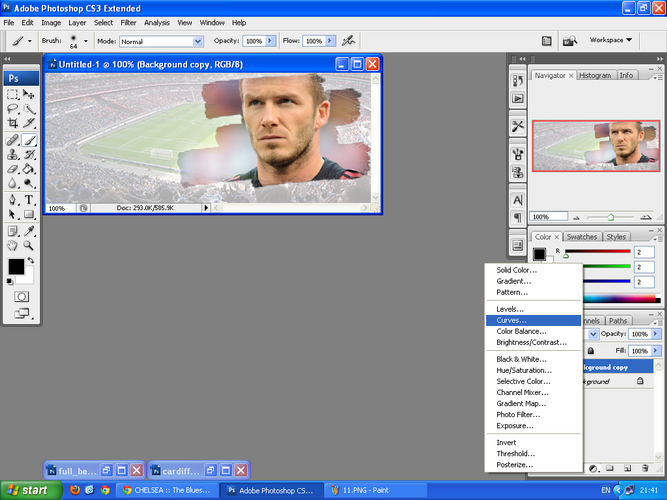Select the Notes tool
667x500 pixels.
coord(13,231)
